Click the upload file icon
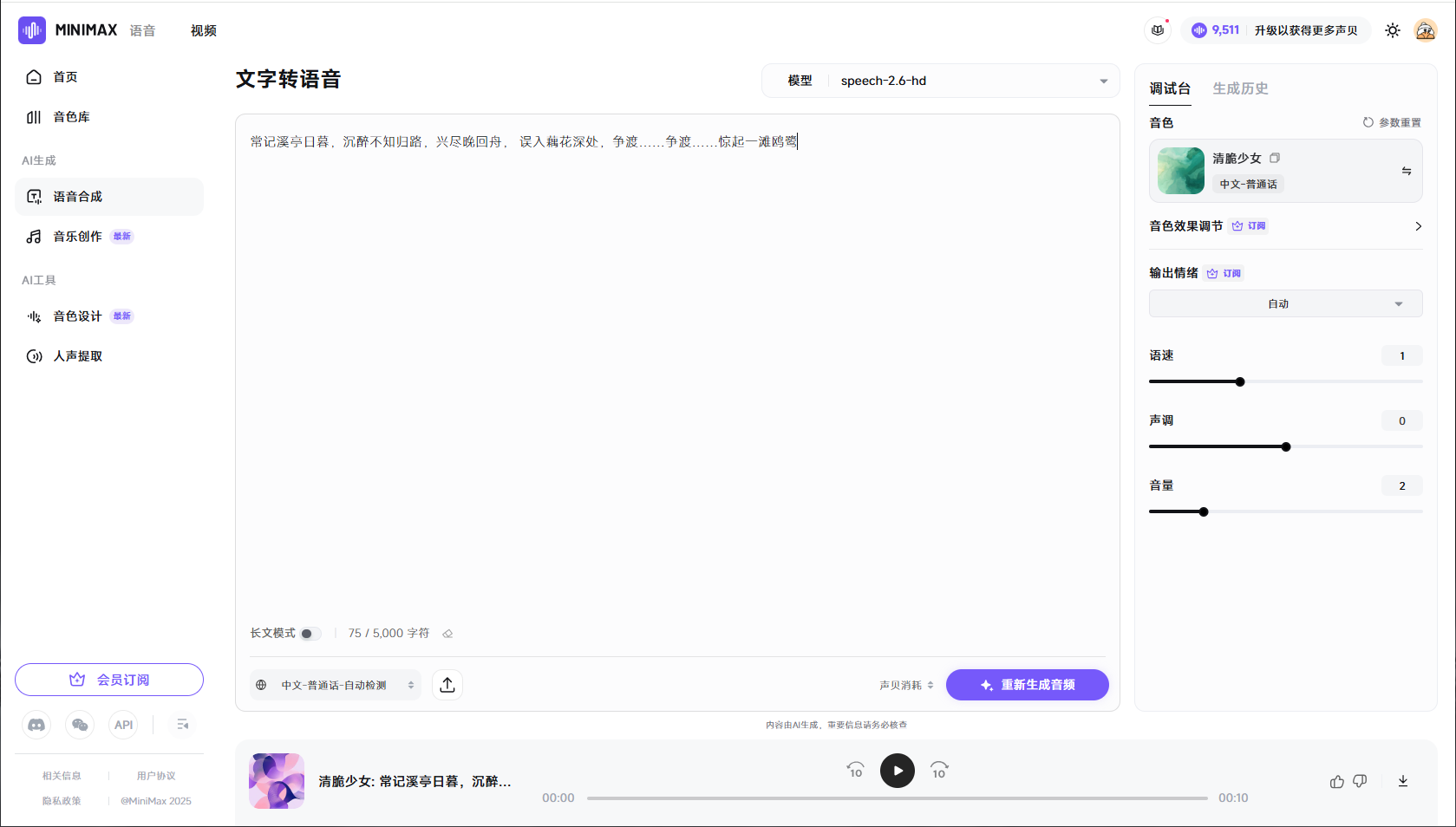The height and width of the screenshot is (827, 1456). [x=447, y=685]
